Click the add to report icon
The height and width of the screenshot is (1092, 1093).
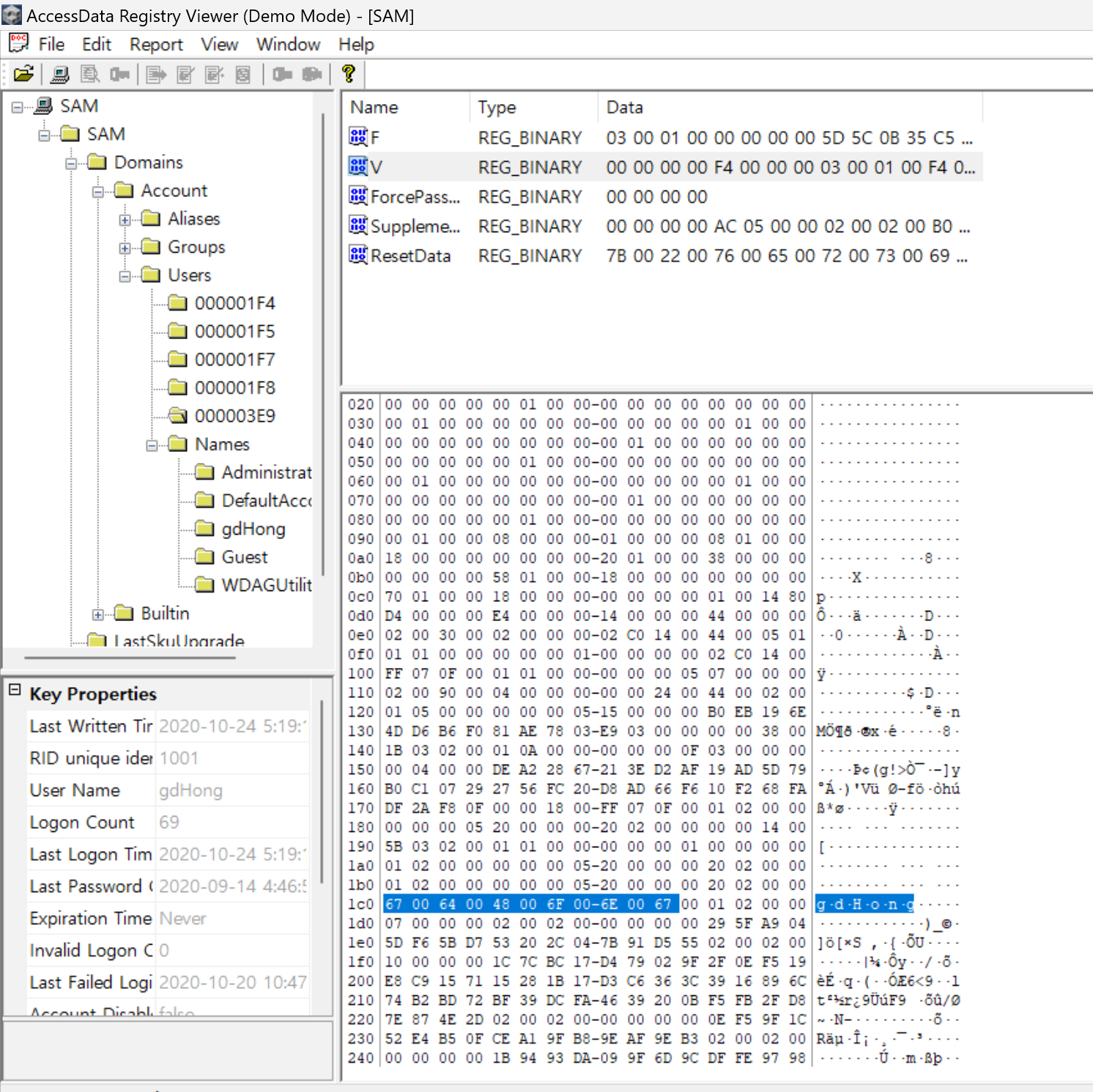tap(185, 74)
